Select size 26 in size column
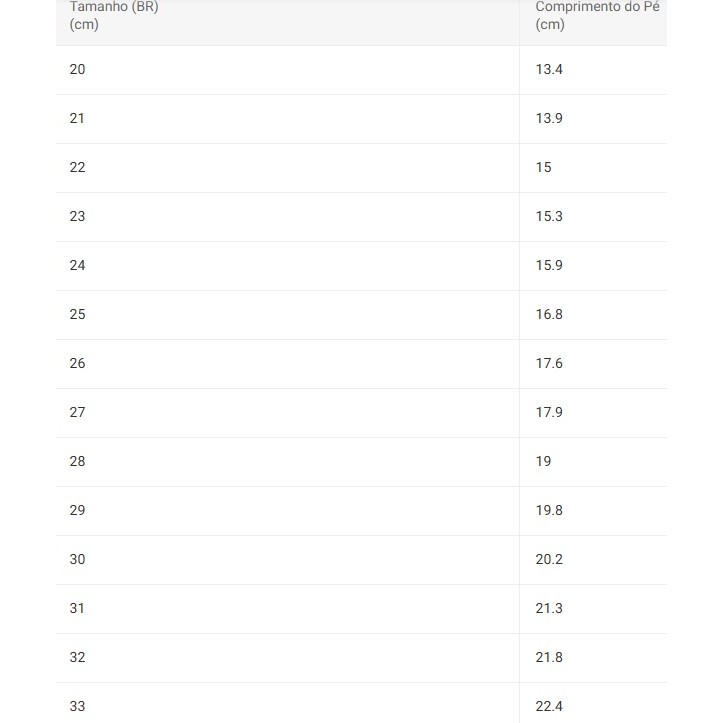723x723 pixels. 78,363
